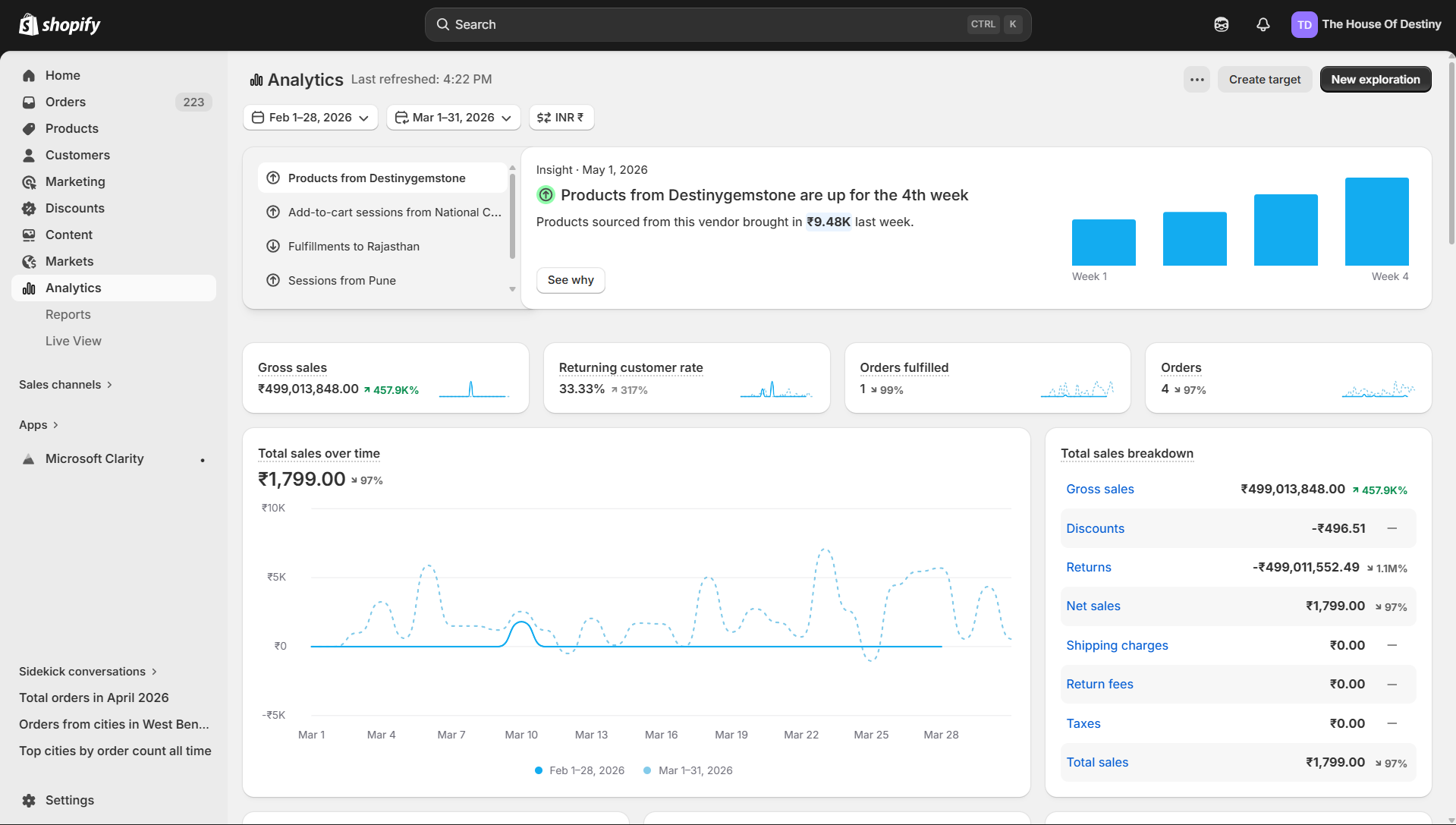Expand Sidekick conversations

tap(88, 672)
